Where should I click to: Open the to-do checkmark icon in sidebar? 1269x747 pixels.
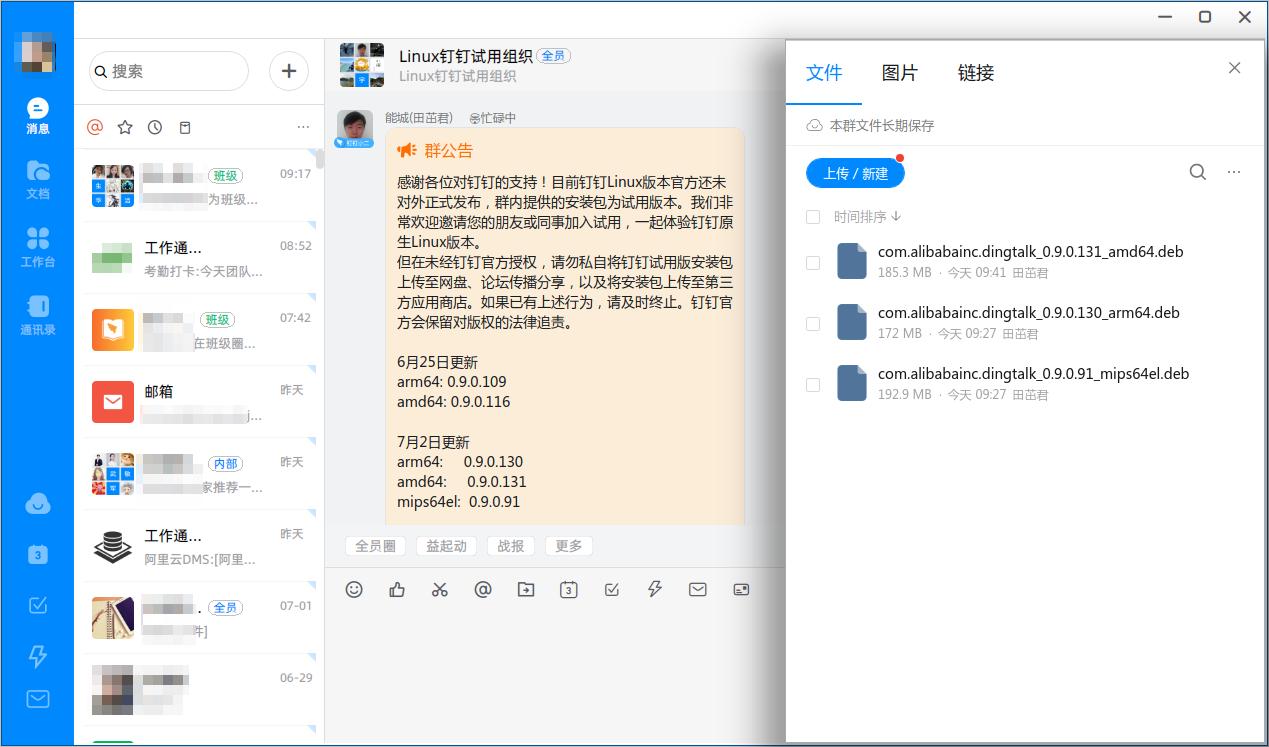tap(38, 605)
